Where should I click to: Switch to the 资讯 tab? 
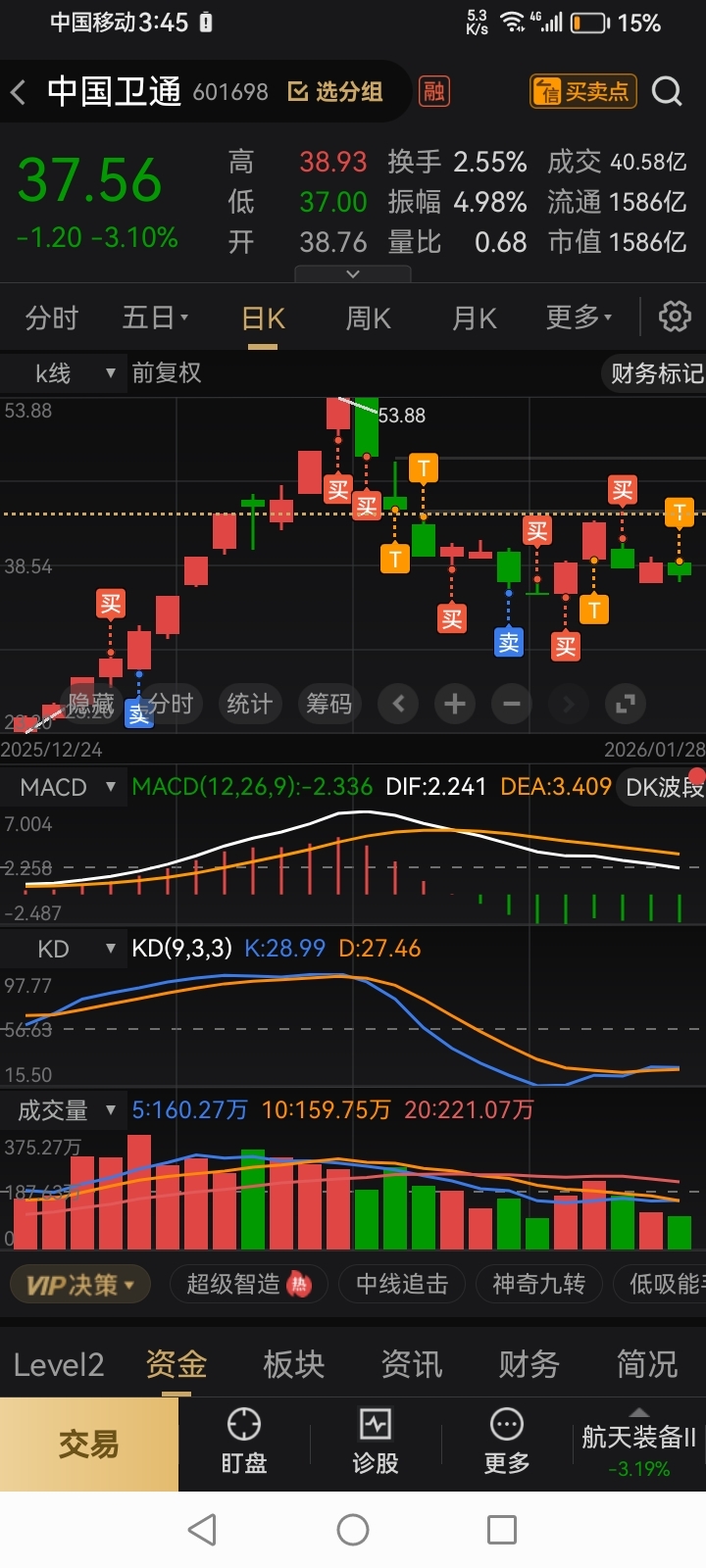pyautogui.click(x=412, y=1364)
